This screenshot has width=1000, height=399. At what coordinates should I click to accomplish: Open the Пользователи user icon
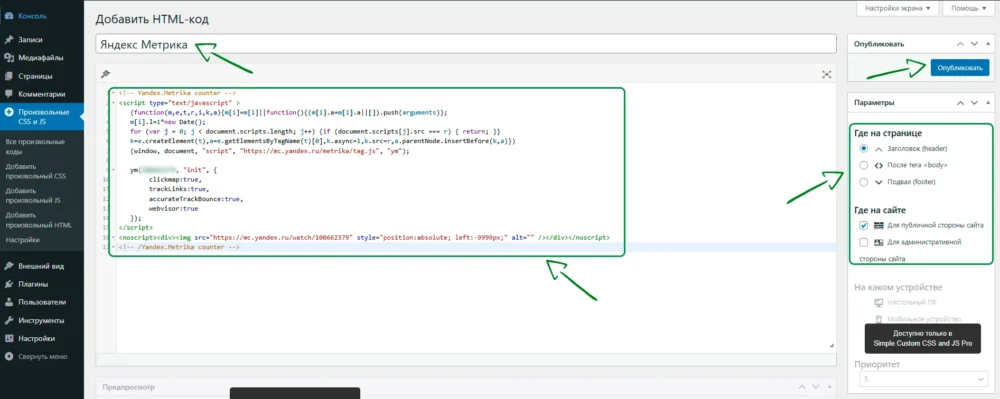tap(9, 302)
